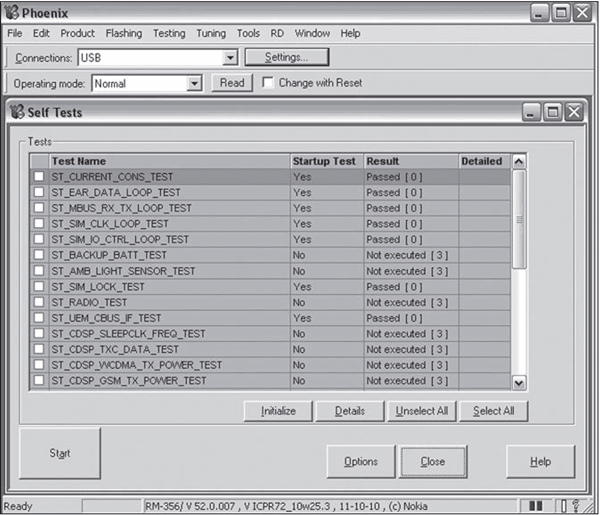Click the Test Name column header

pos(168,161)
